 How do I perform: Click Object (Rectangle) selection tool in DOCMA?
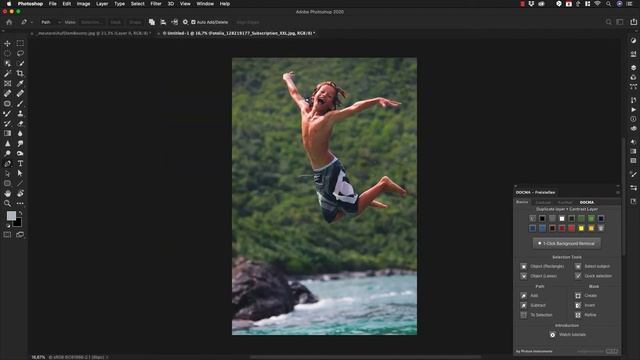543,266
